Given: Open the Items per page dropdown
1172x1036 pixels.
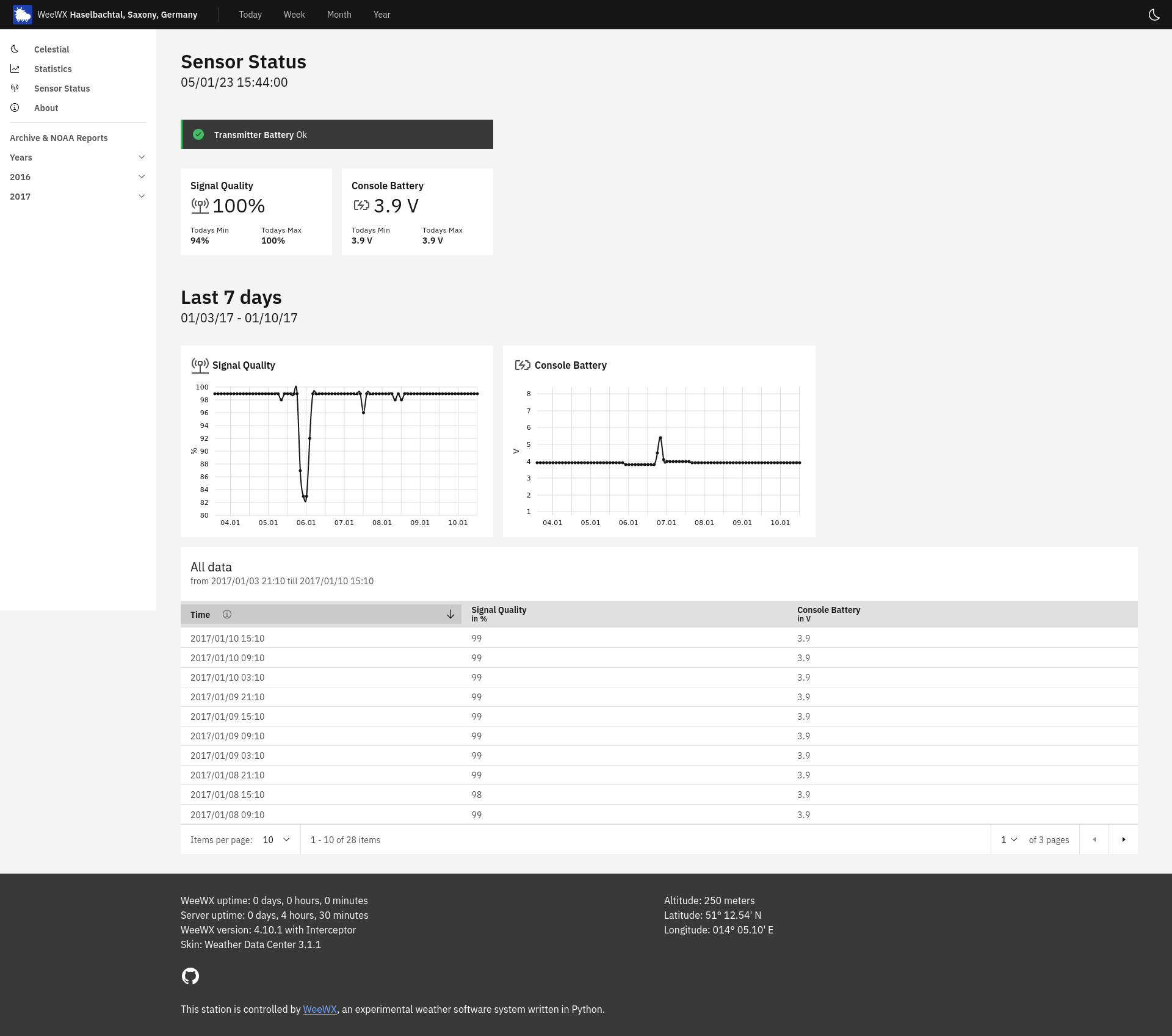Looking at the screenshot, I should [277, 840].
